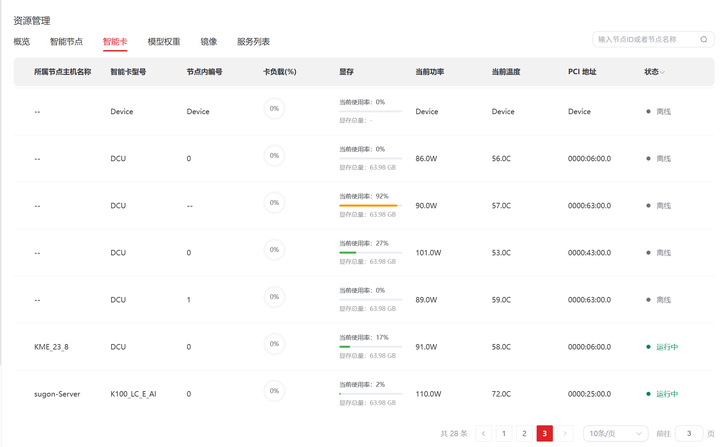Switch to the 镜像 tab

[208, 42]
